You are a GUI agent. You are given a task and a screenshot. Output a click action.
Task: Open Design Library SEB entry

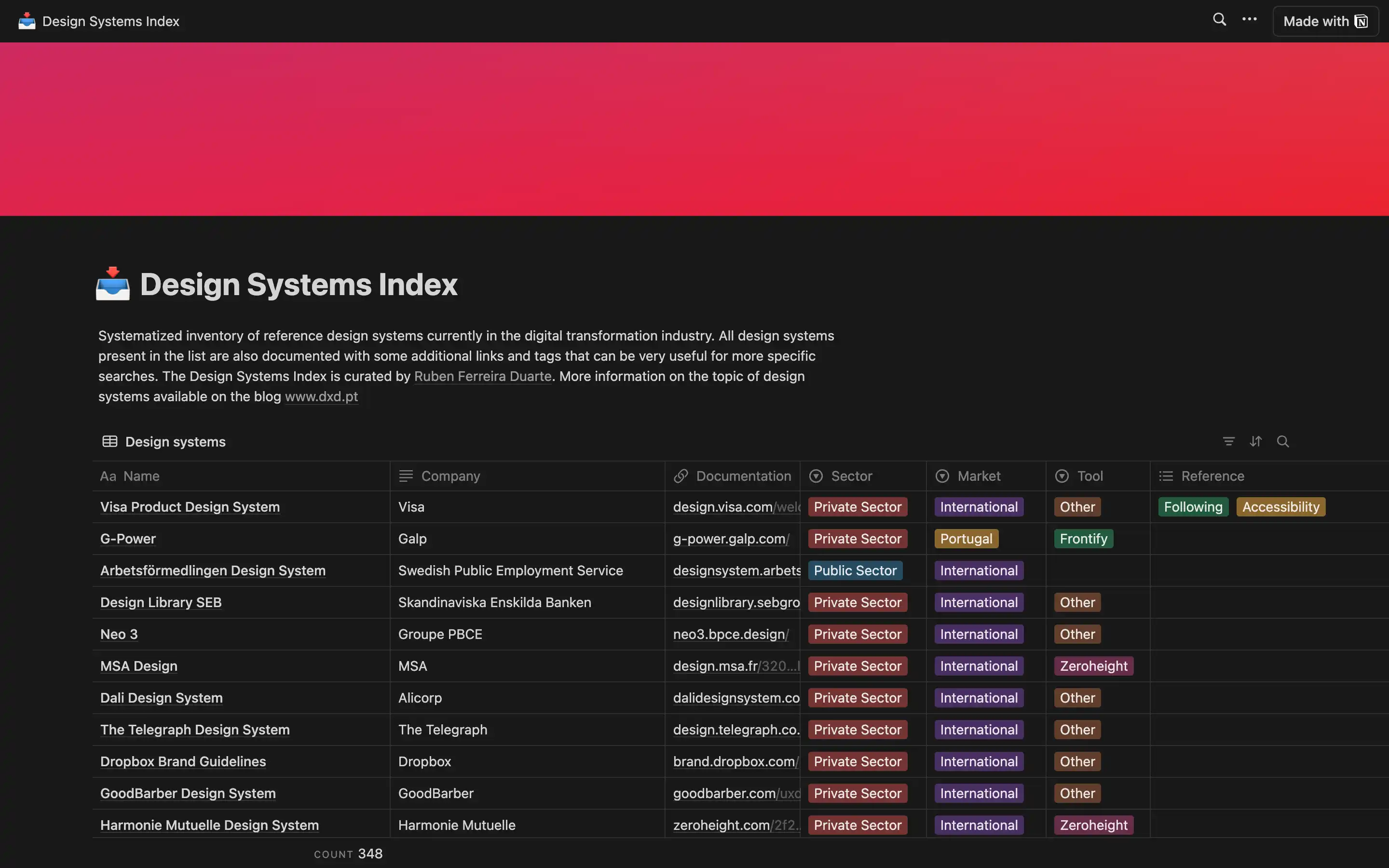coord(161,603)
